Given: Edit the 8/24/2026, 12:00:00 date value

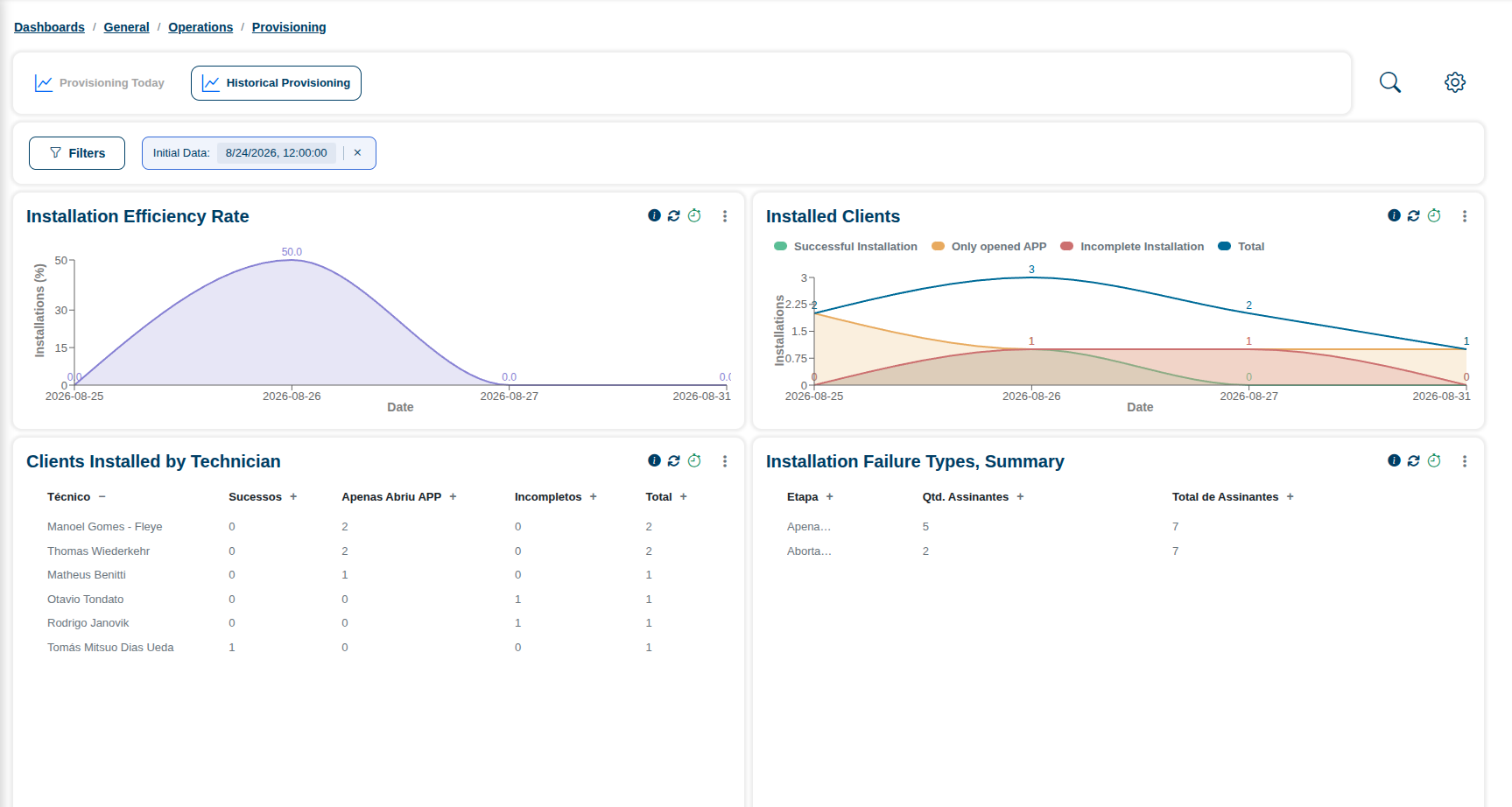Looking at the screenshot, I should (277, 152).
